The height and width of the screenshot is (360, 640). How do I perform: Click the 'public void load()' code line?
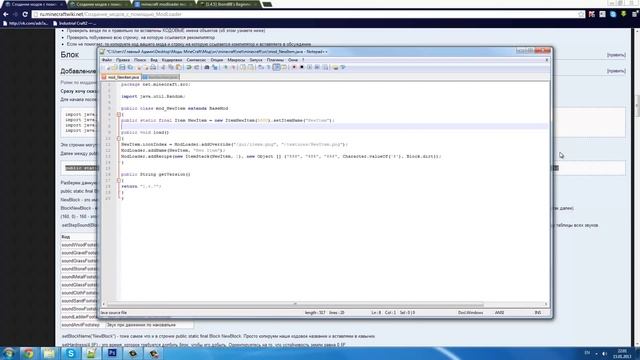pos(145,133)
